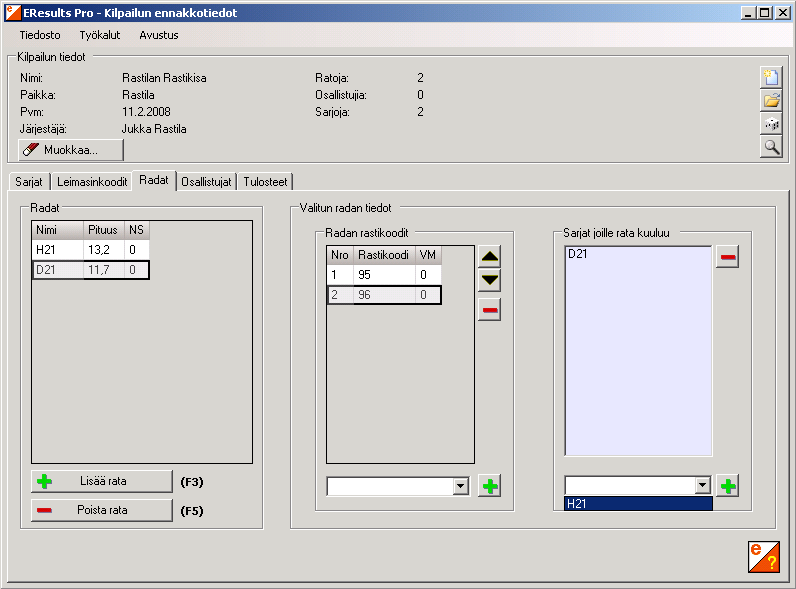Select the Radat tab
Viewport: 796px width, 589px height.
[154, 180]
